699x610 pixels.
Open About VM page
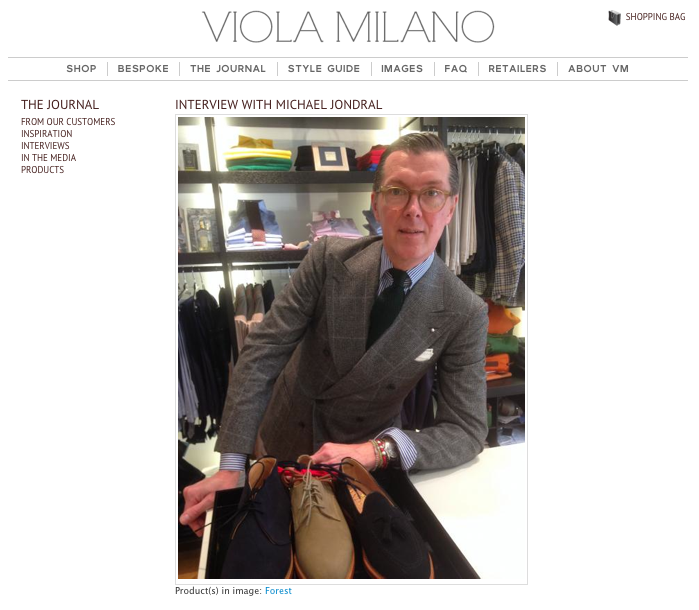(598, 69)
